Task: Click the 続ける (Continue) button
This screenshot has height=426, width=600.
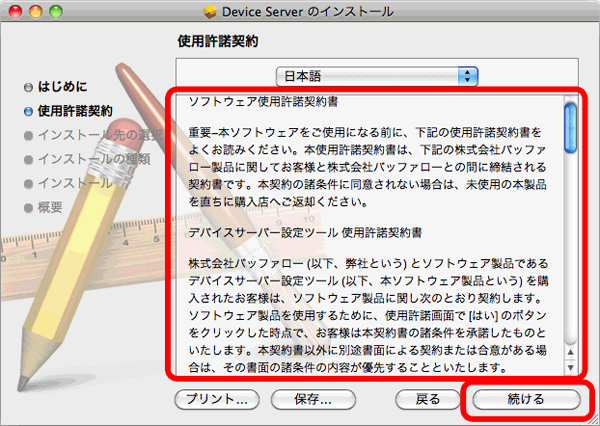Action: point(527,400)
